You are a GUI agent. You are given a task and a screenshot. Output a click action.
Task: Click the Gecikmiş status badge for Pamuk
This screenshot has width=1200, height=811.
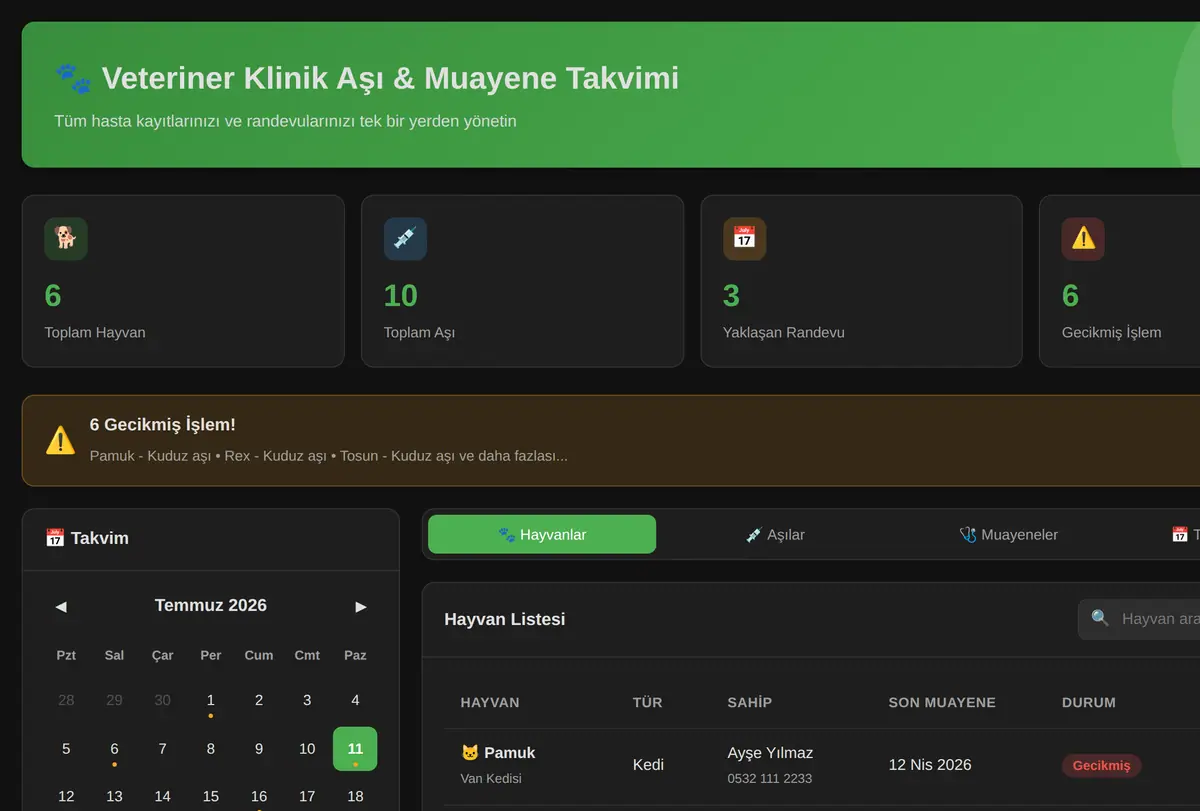1101,765
